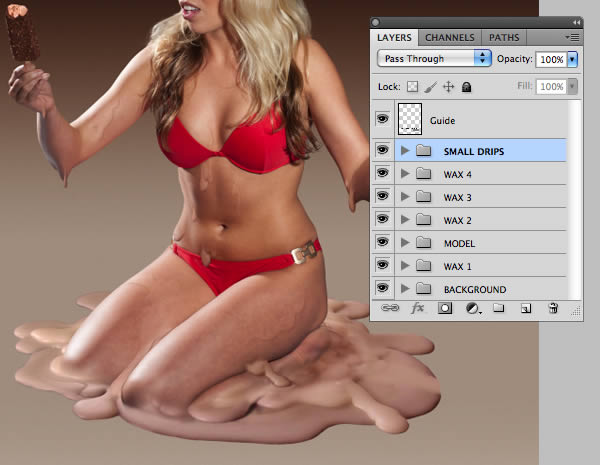This screenshot has height=465, width=600.
Task: Expand the BACKGROUND group
Action: click(405, 289)
